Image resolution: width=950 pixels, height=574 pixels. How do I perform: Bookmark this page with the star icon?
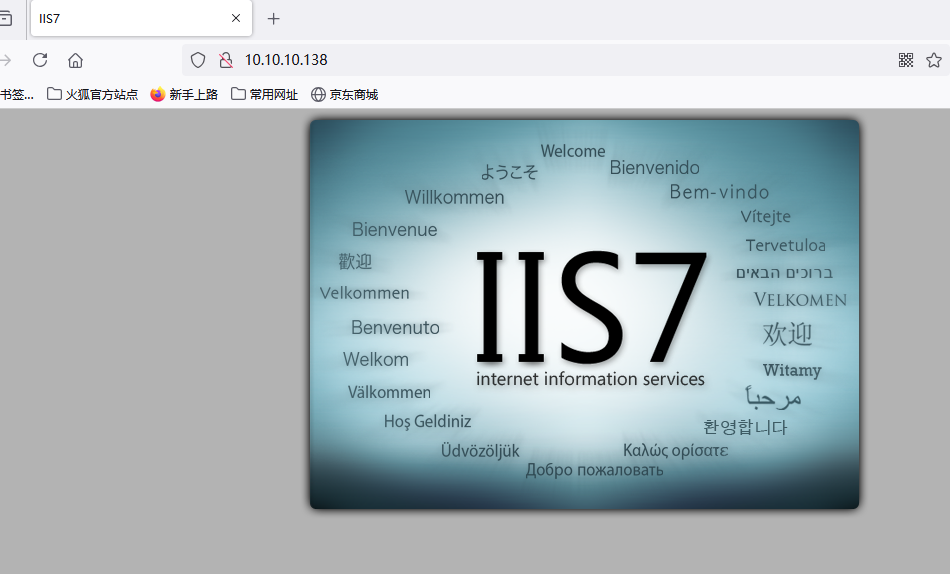(934, 60)
